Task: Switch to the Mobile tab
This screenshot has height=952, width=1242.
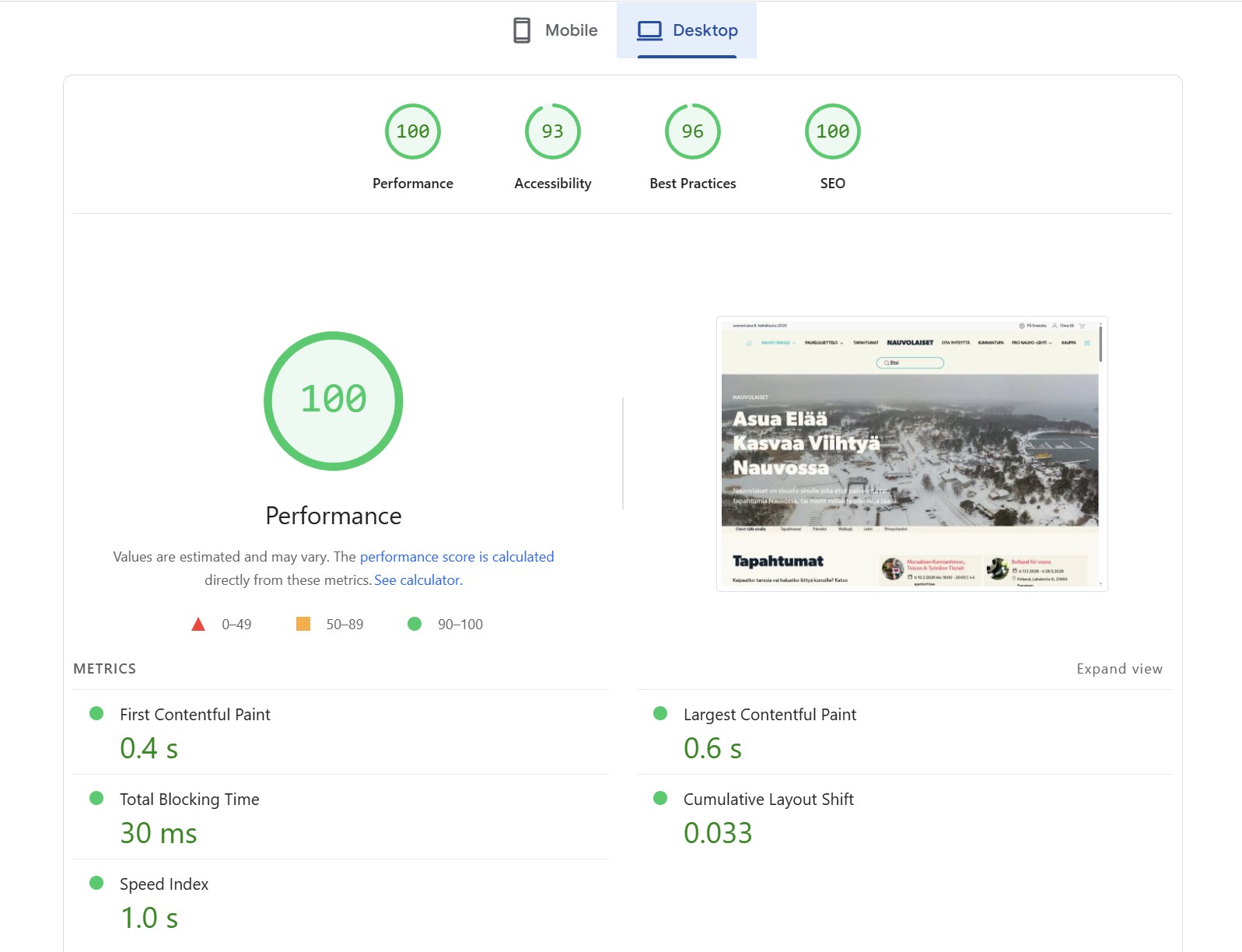Action: 555,30
